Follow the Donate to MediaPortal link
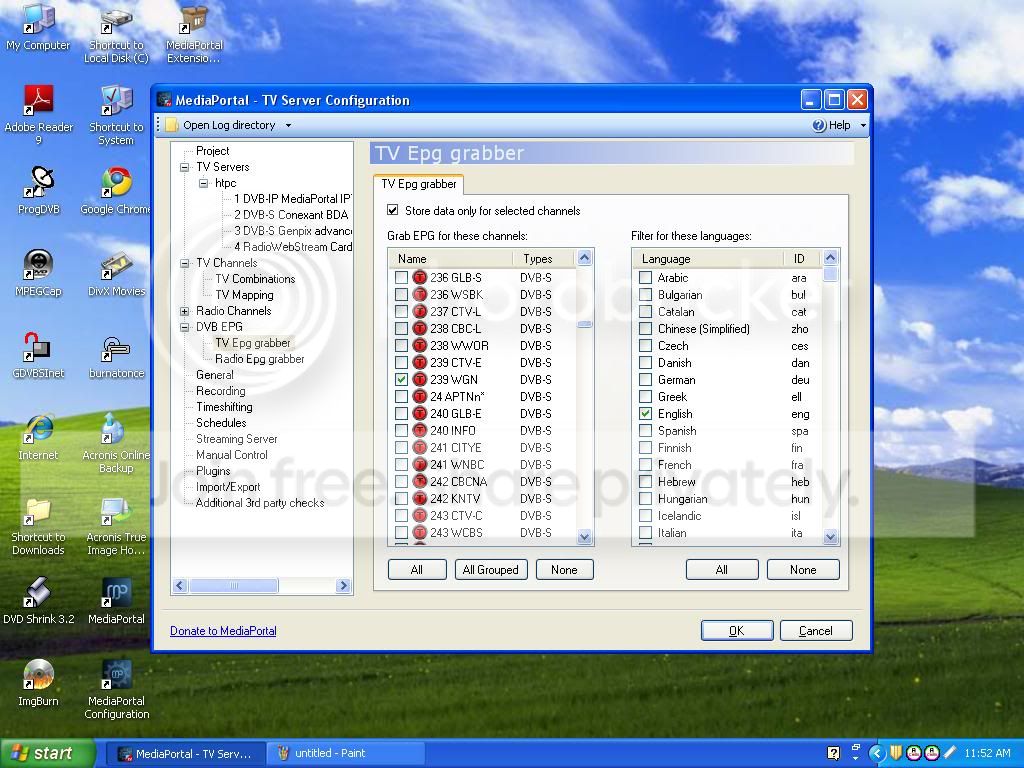 pyautogui.click(x=223, y=631)
